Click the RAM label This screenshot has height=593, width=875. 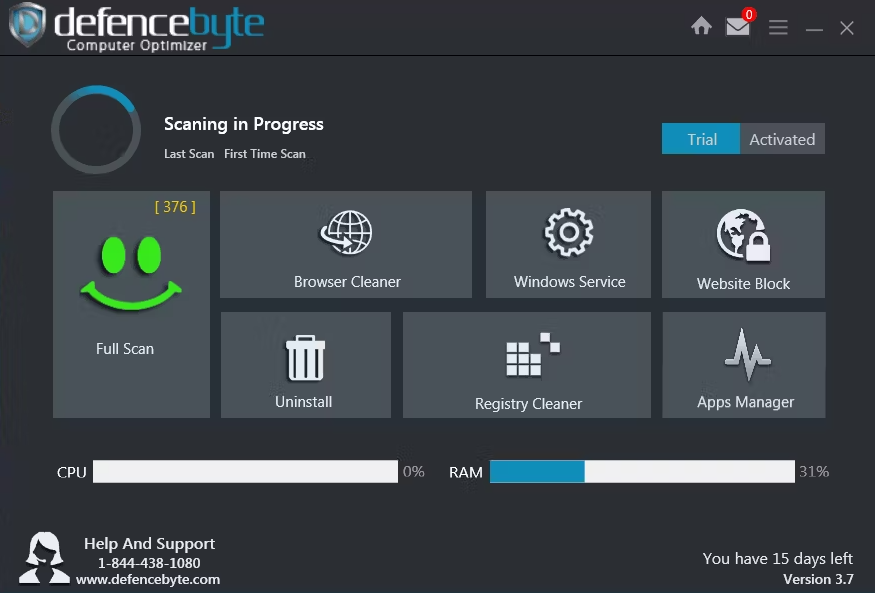click(x=466, y=473)
